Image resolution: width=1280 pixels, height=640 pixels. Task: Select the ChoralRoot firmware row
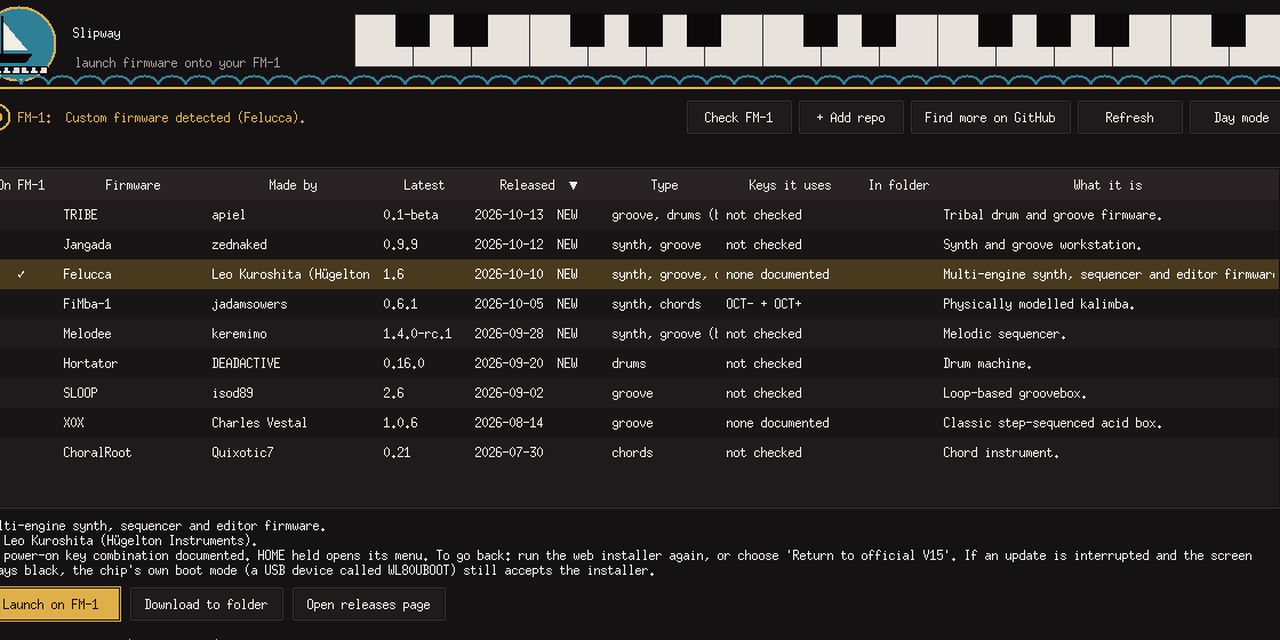coord(640,452)
